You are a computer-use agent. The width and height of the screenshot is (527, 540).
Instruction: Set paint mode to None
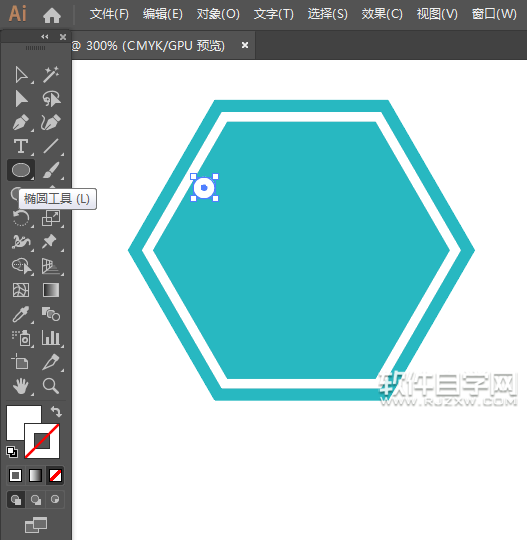[55, 476]
